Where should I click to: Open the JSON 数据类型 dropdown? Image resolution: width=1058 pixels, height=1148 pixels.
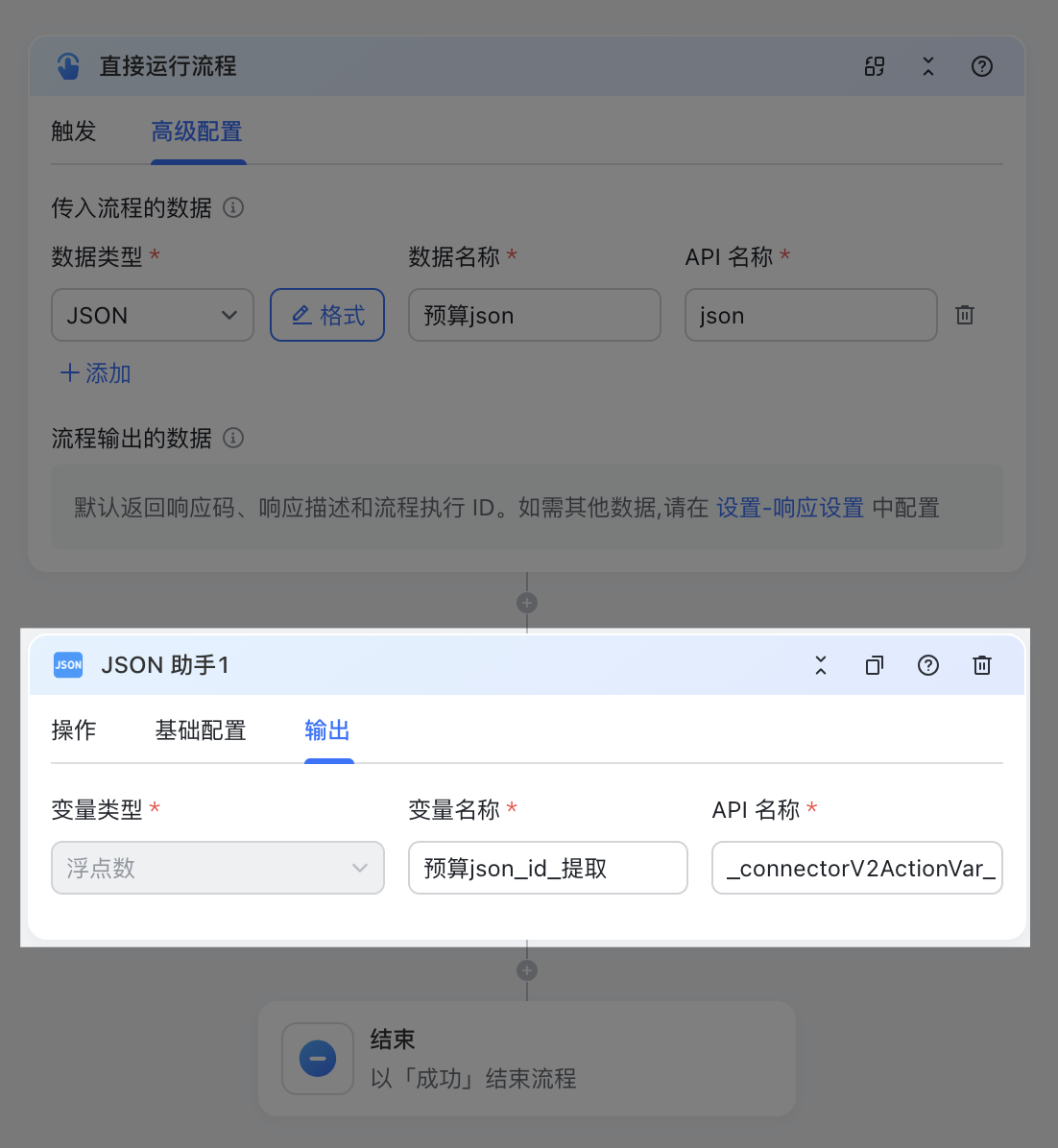152,314
